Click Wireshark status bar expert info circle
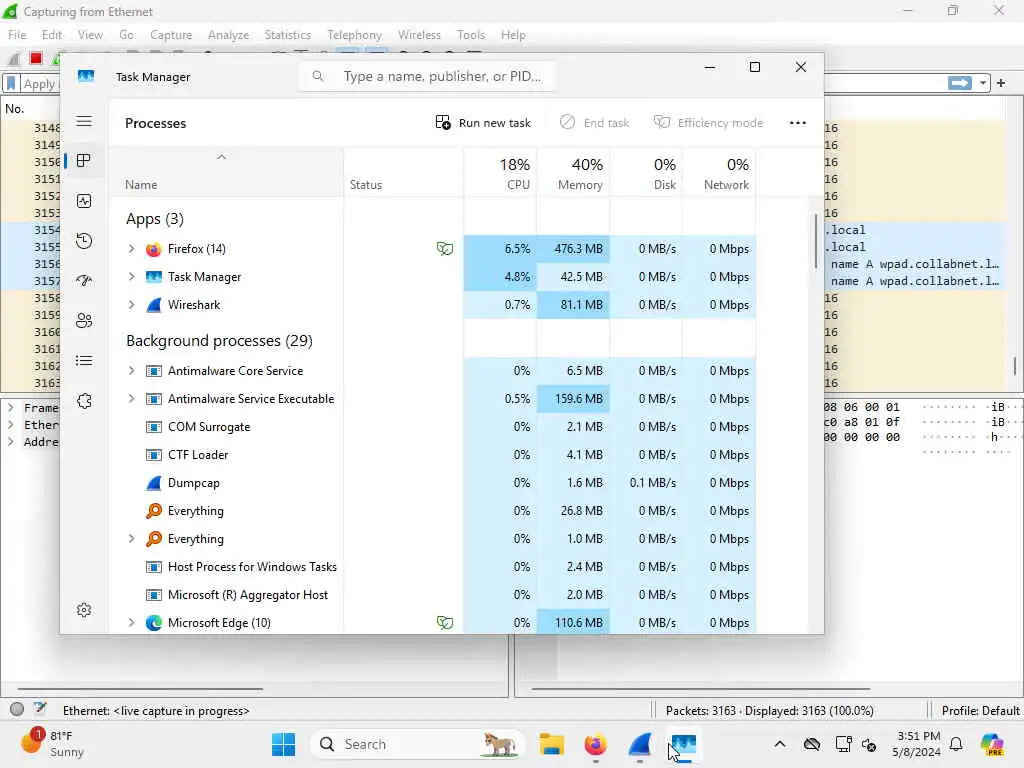Screen dimensions: 1024x768 coord(17,709)
